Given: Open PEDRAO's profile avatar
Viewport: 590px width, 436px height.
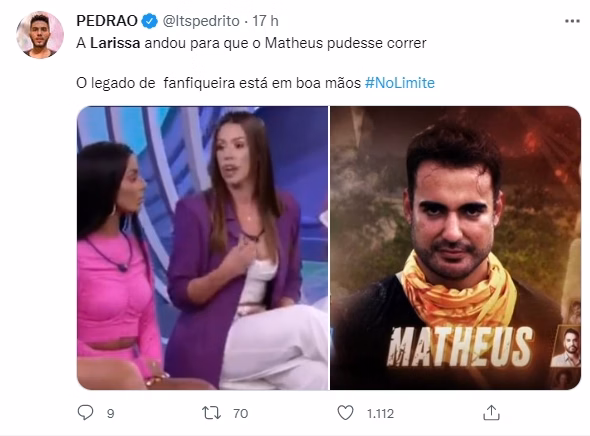Looking at the screenshot, I should tap(40, 35).
